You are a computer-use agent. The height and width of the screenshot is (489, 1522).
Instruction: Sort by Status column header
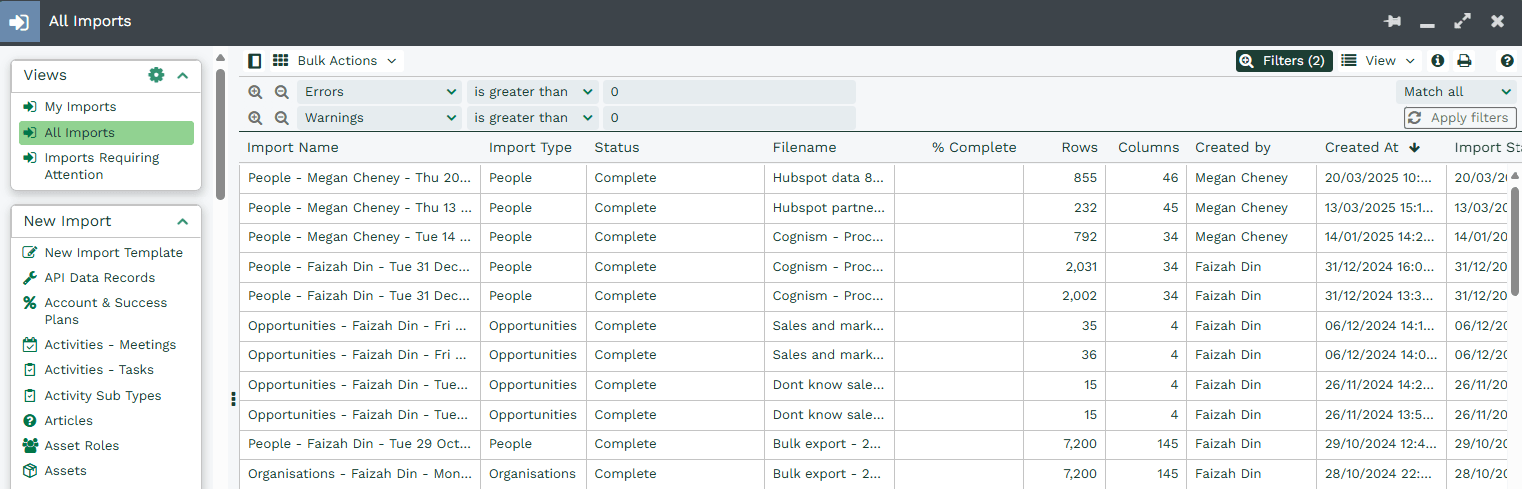[617, 148]
